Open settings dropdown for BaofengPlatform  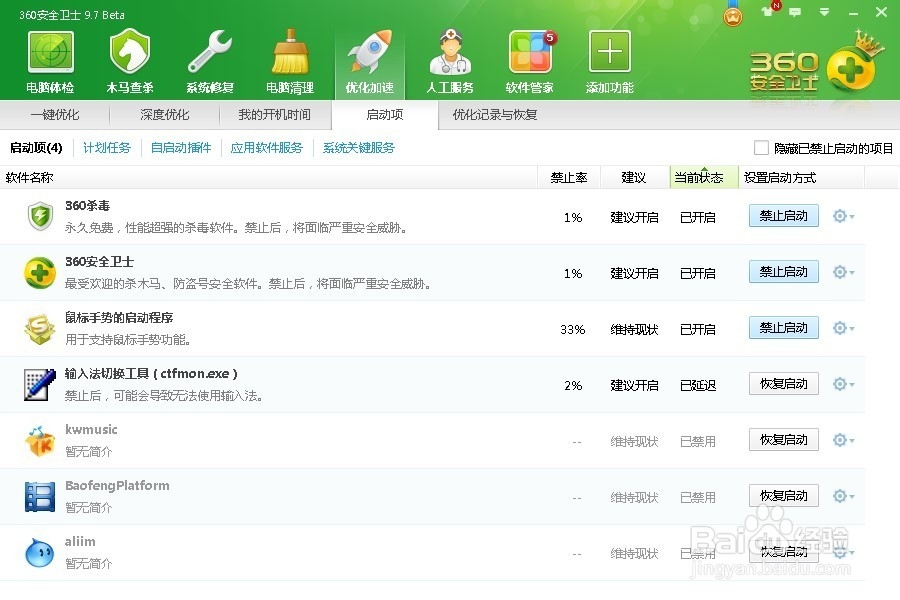(842, 495)
